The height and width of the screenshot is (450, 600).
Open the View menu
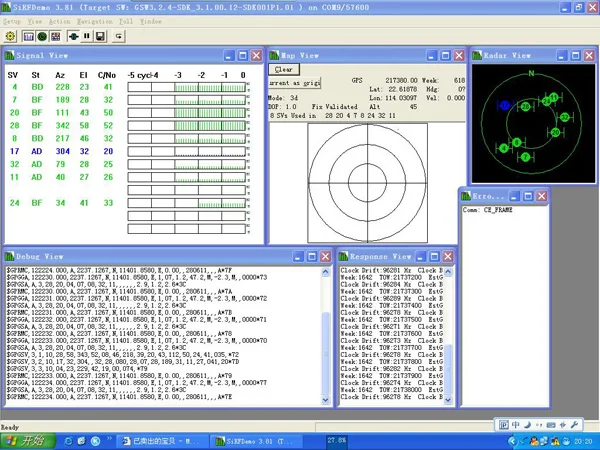pos(35,21)
